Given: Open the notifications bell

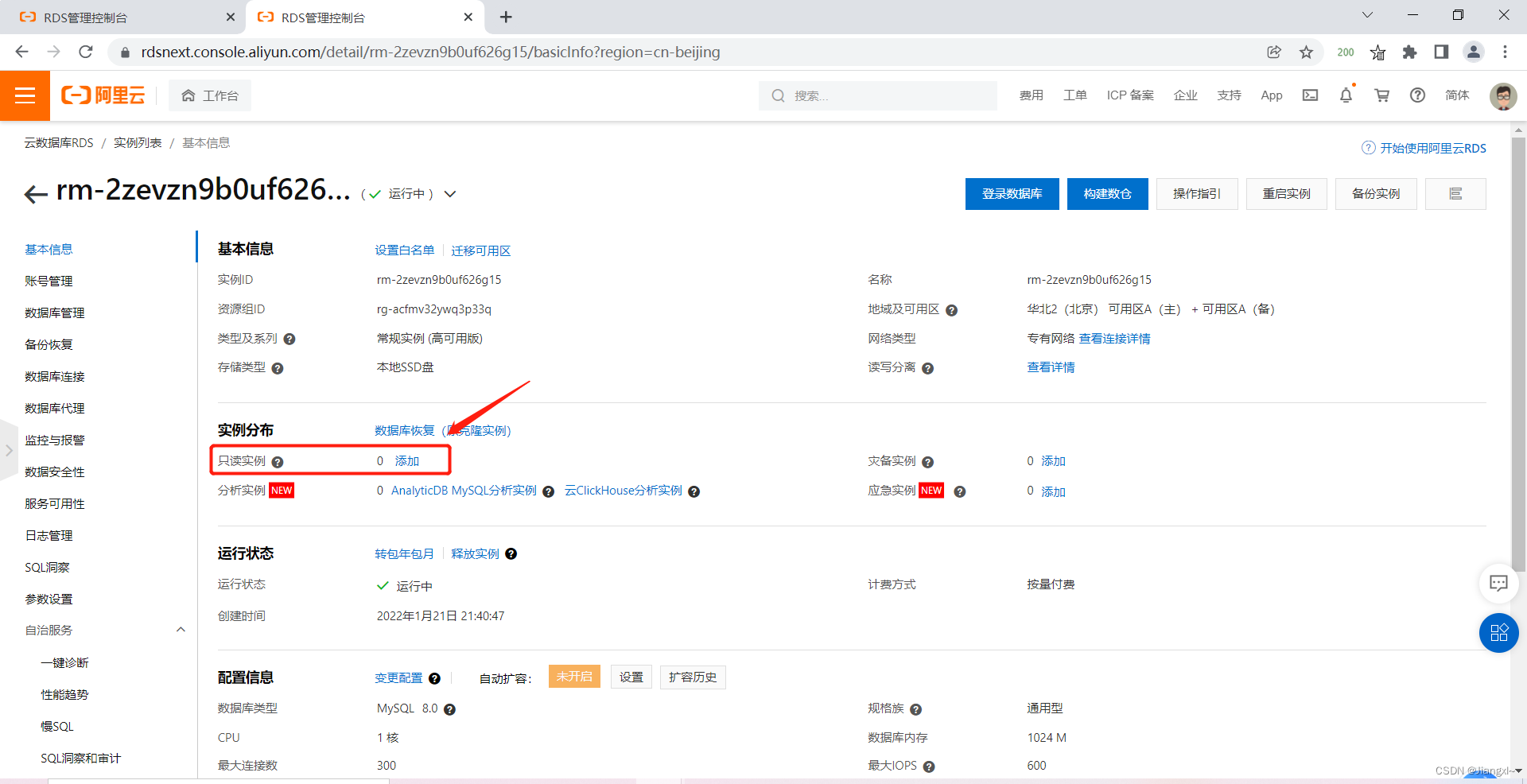Looking at the screenshot, I should click(x=1346, y=95).
